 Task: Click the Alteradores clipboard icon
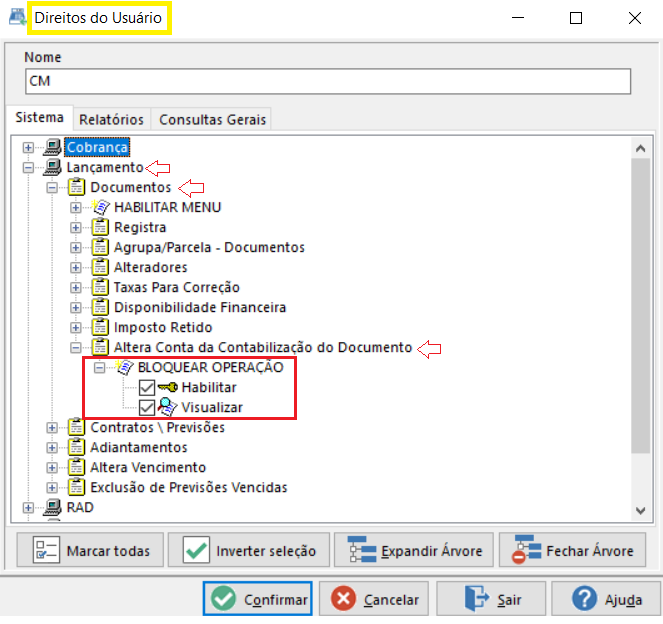(x=100, y=267)
